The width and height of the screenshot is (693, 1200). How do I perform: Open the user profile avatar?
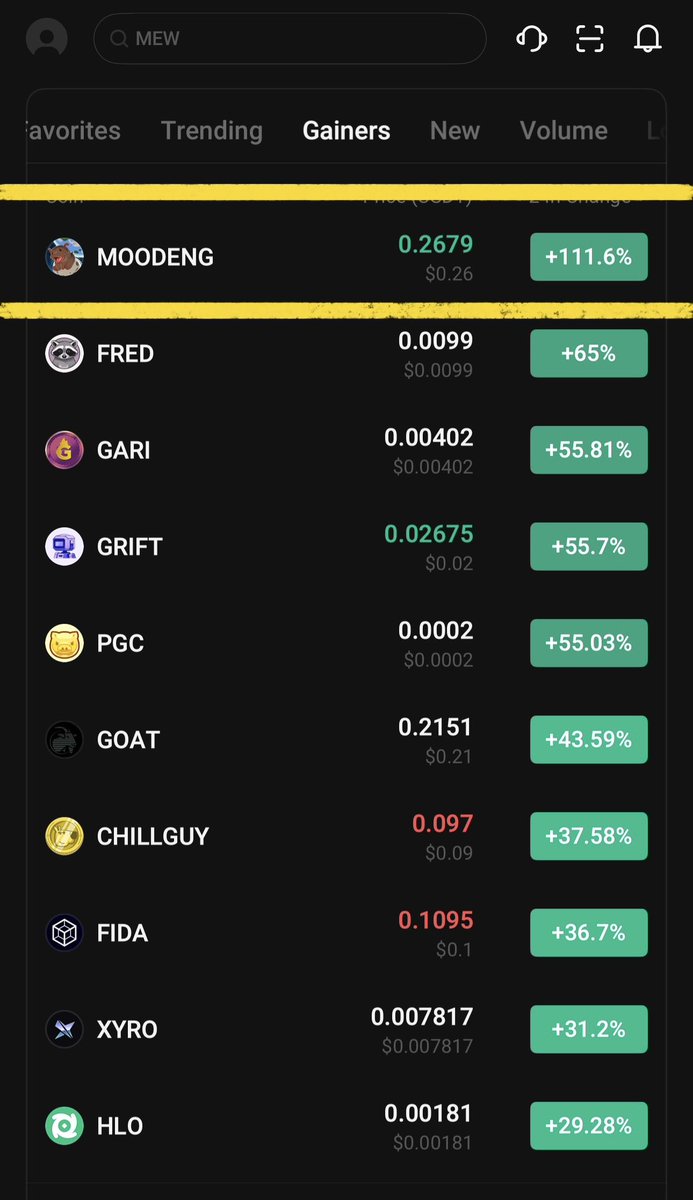pyautogui.click(x=47, y=39)
